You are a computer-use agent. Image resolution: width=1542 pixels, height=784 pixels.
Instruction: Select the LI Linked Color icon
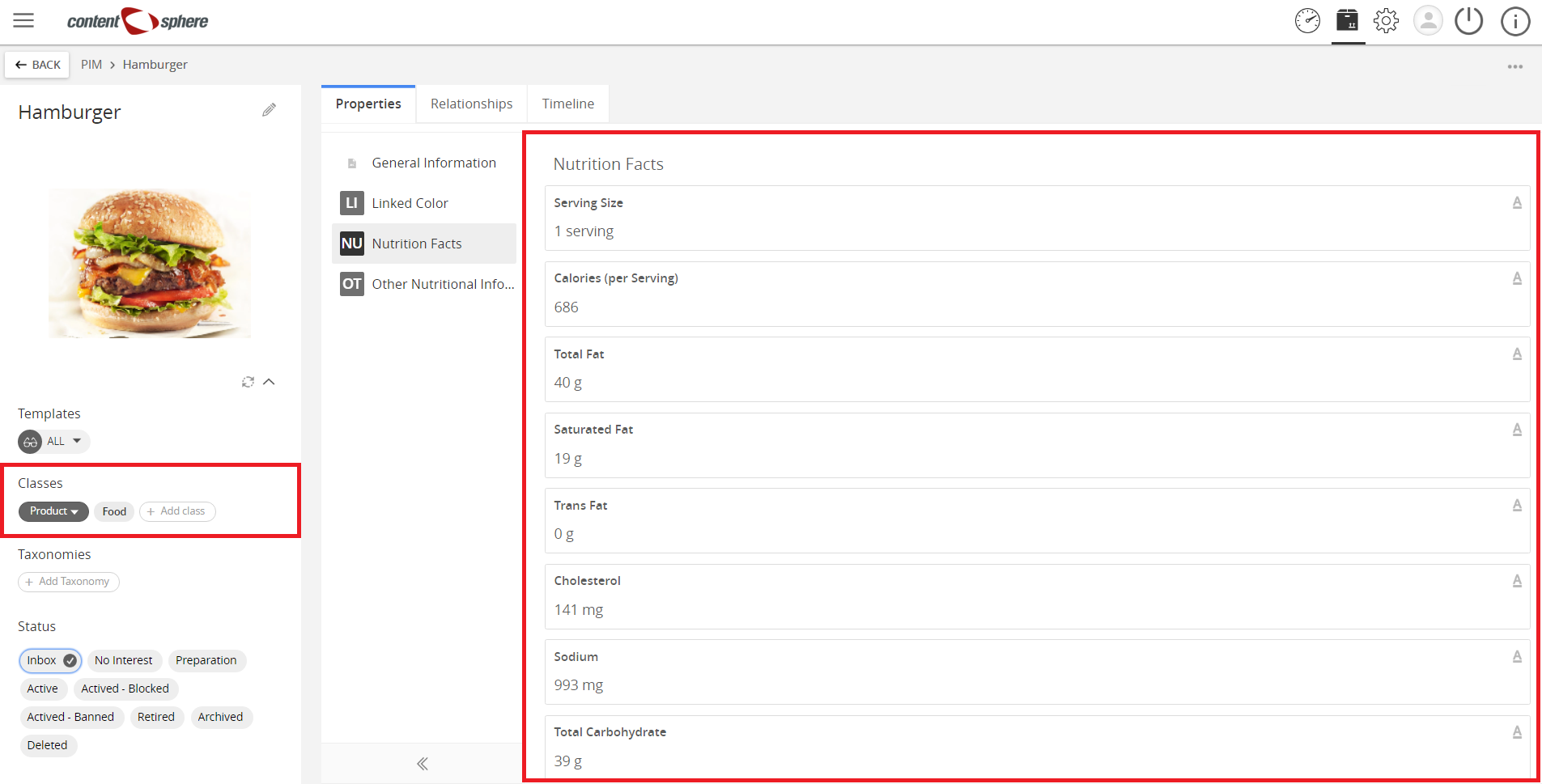pyautogui.click(x=351, y=203)
